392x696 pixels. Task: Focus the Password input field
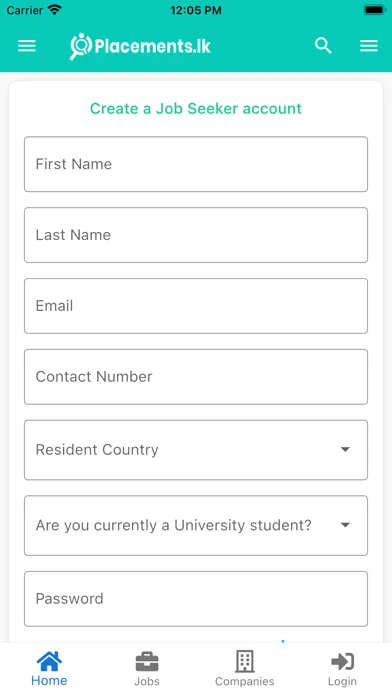[x=196, y=599]
